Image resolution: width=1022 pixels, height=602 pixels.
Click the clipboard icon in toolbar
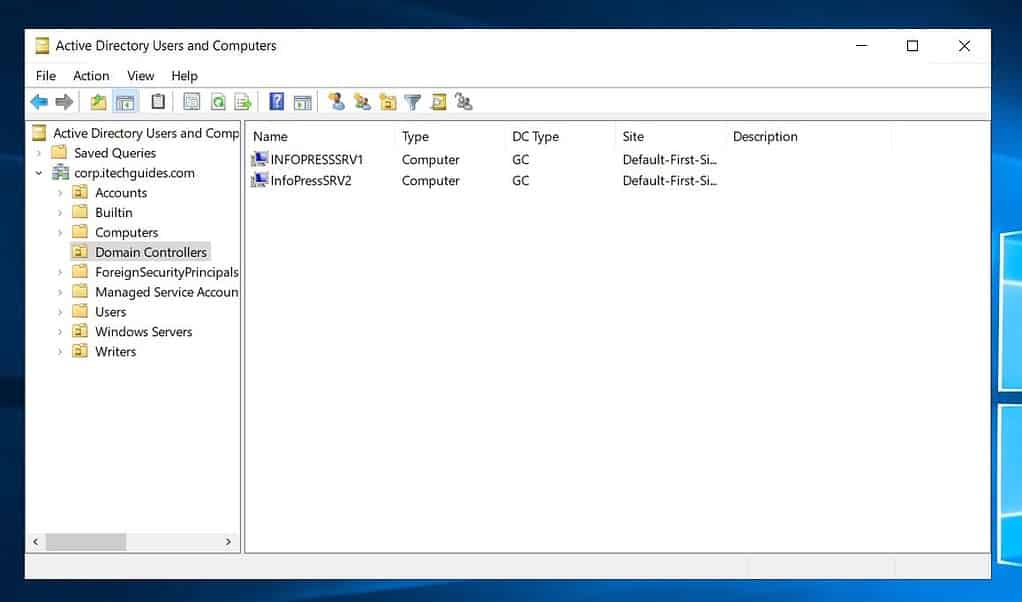(x=158, y=102)
